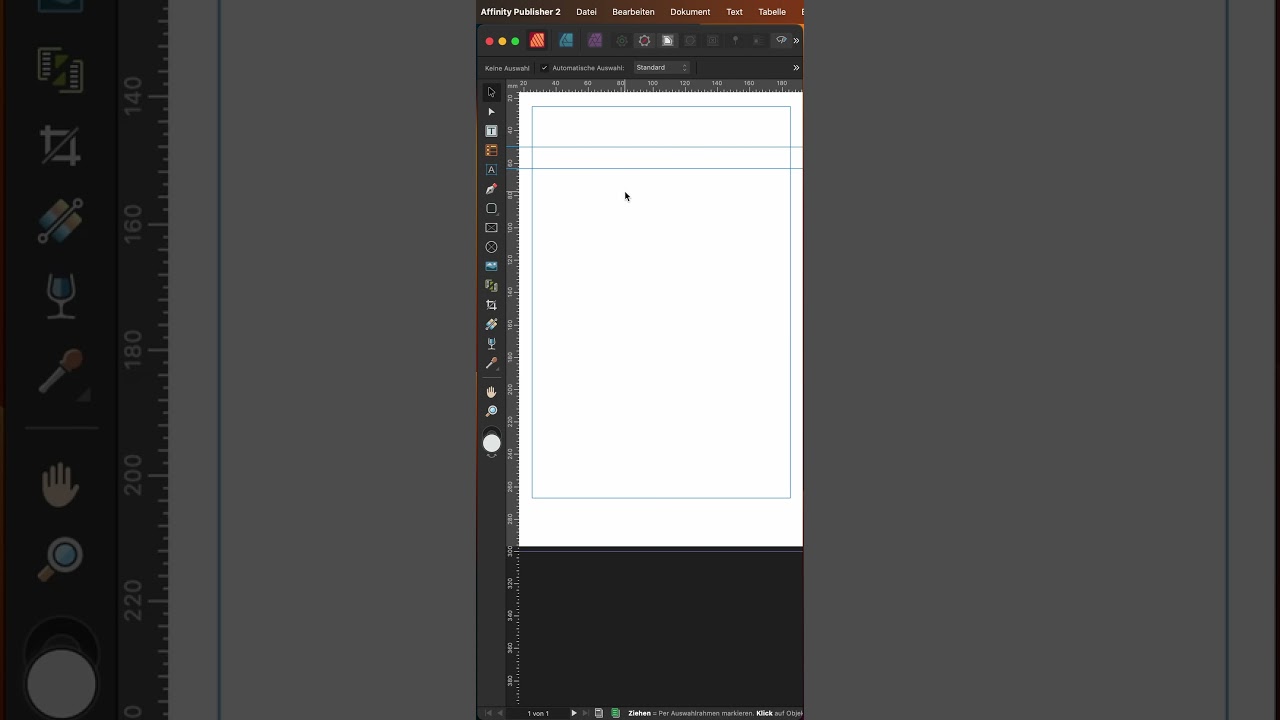Go to next page in status bar

coord(574,713)
